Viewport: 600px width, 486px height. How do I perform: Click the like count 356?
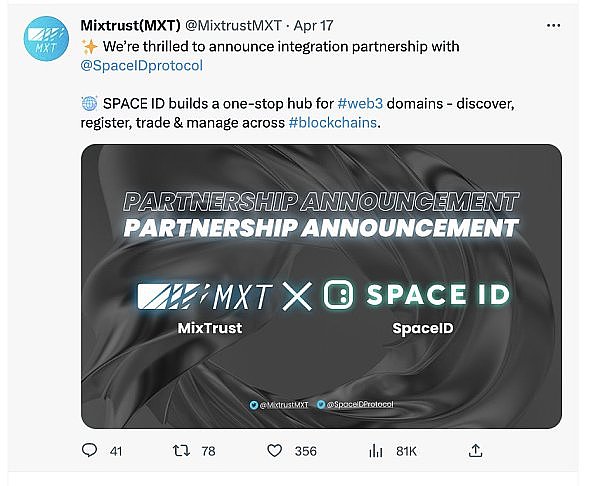305,452
